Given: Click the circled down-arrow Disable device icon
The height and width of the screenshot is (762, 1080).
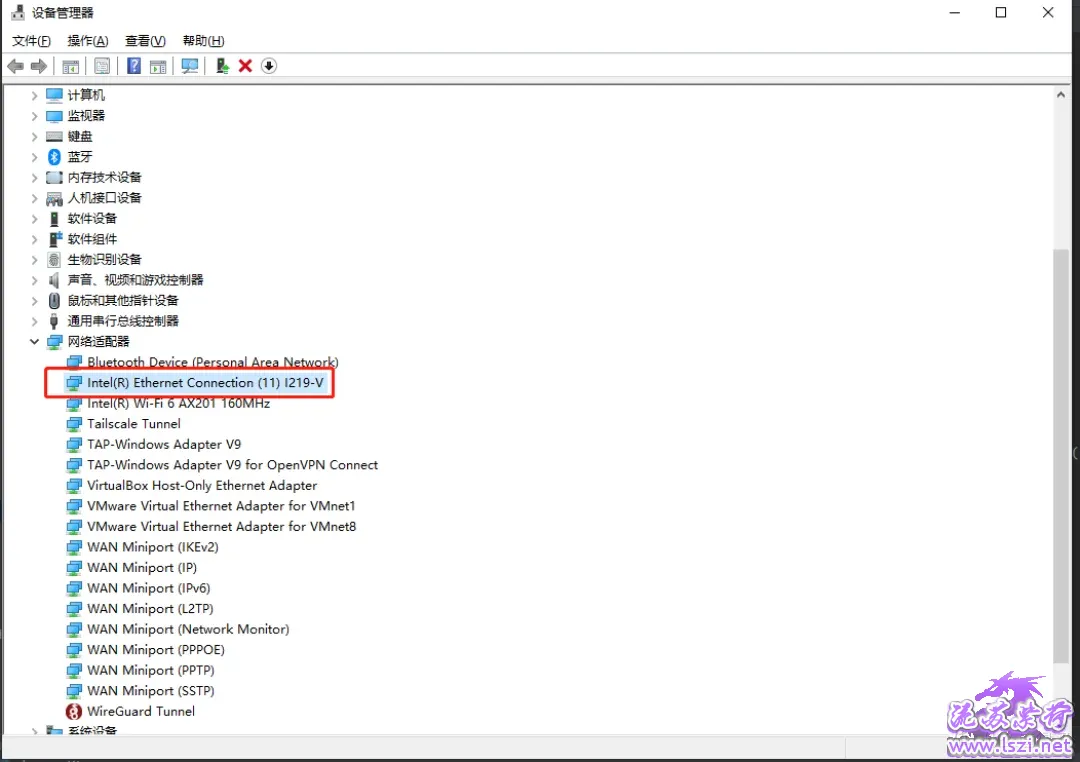Looking at the screenshot, I should (269, 66).
